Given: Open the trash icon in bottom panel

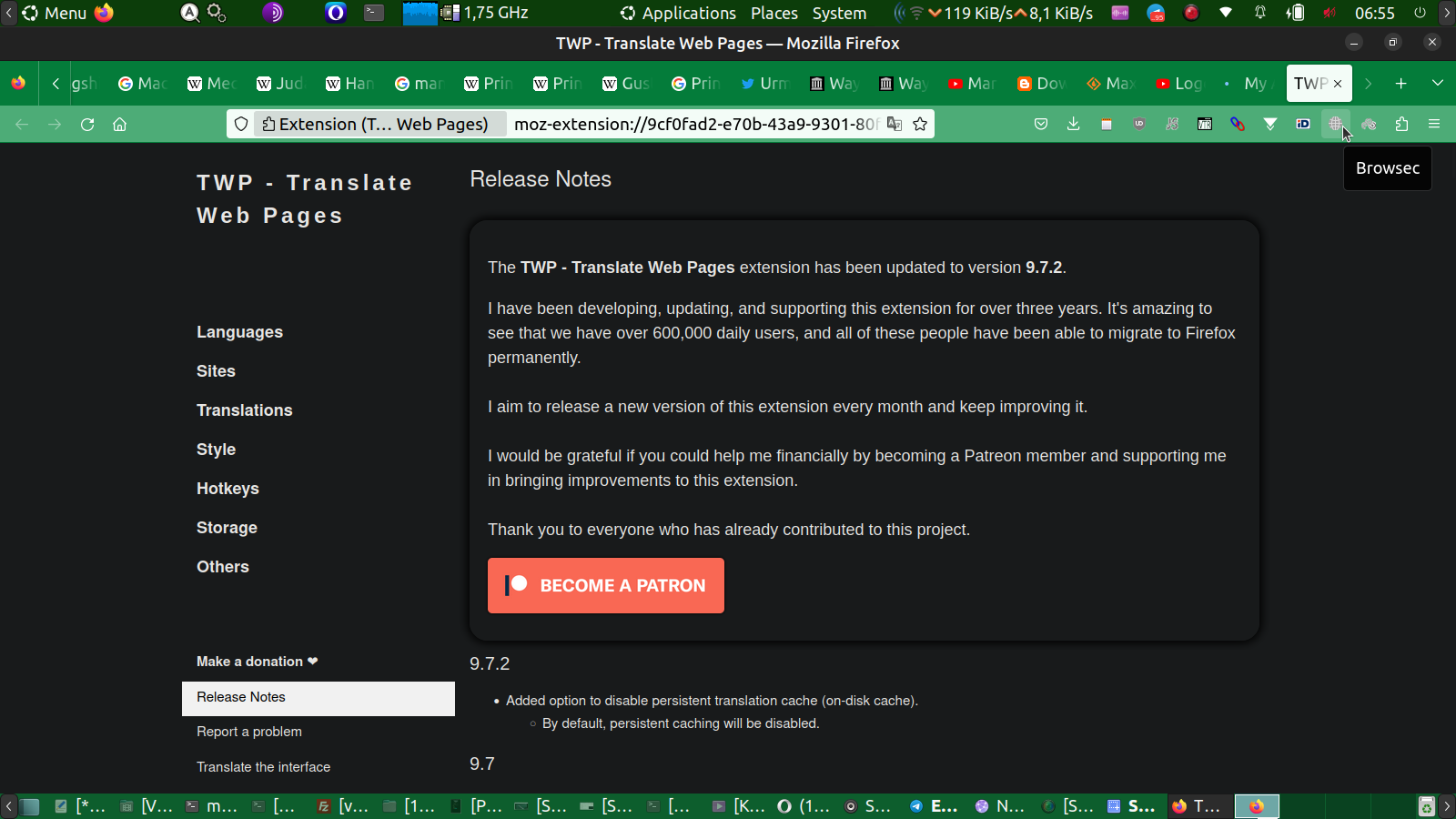Looking at the screenshot, I should (x=1427, y=806).
